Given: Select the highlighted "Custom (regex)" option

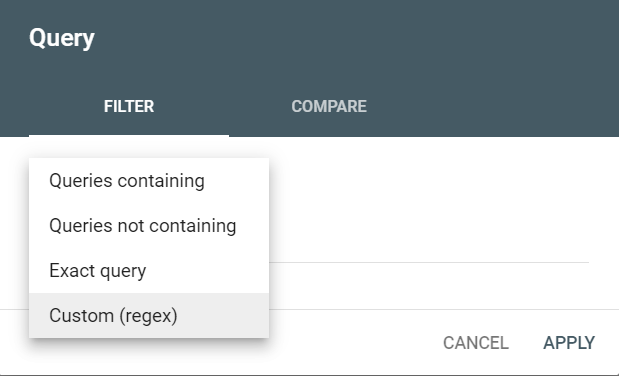Looking at the screenshot, I should click(149, 316).
